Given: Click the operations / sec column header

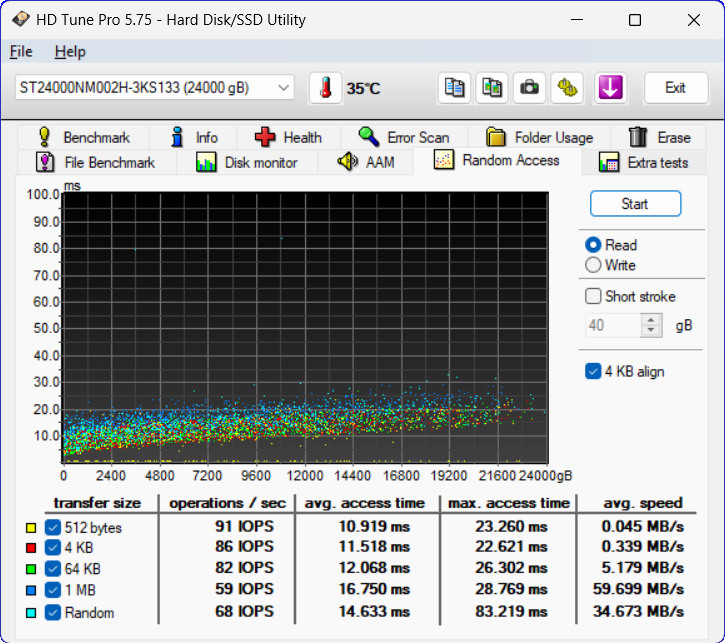Looking at the screenshot, I should pyautogui.click(x=227, y=503).
